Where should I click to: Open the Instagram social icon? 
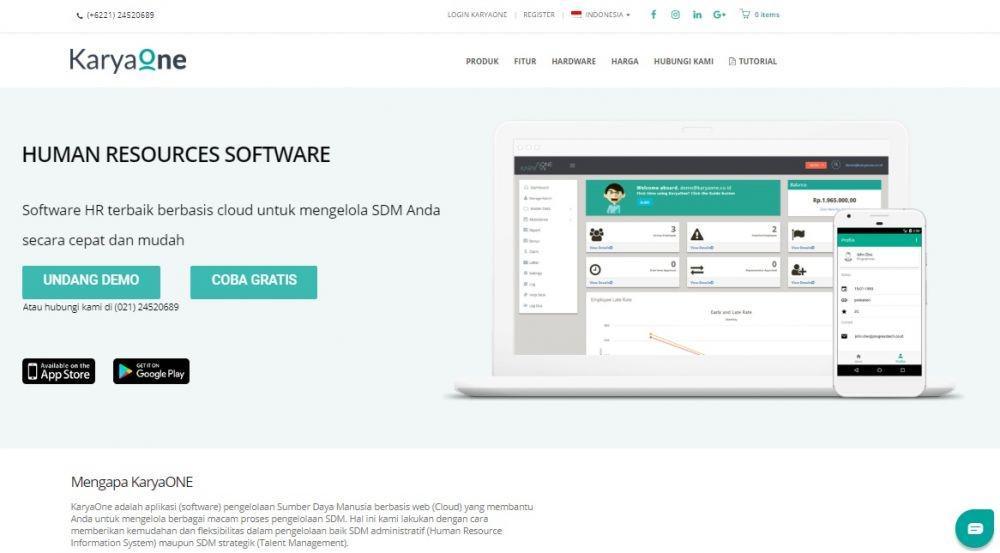pos(675,15)
